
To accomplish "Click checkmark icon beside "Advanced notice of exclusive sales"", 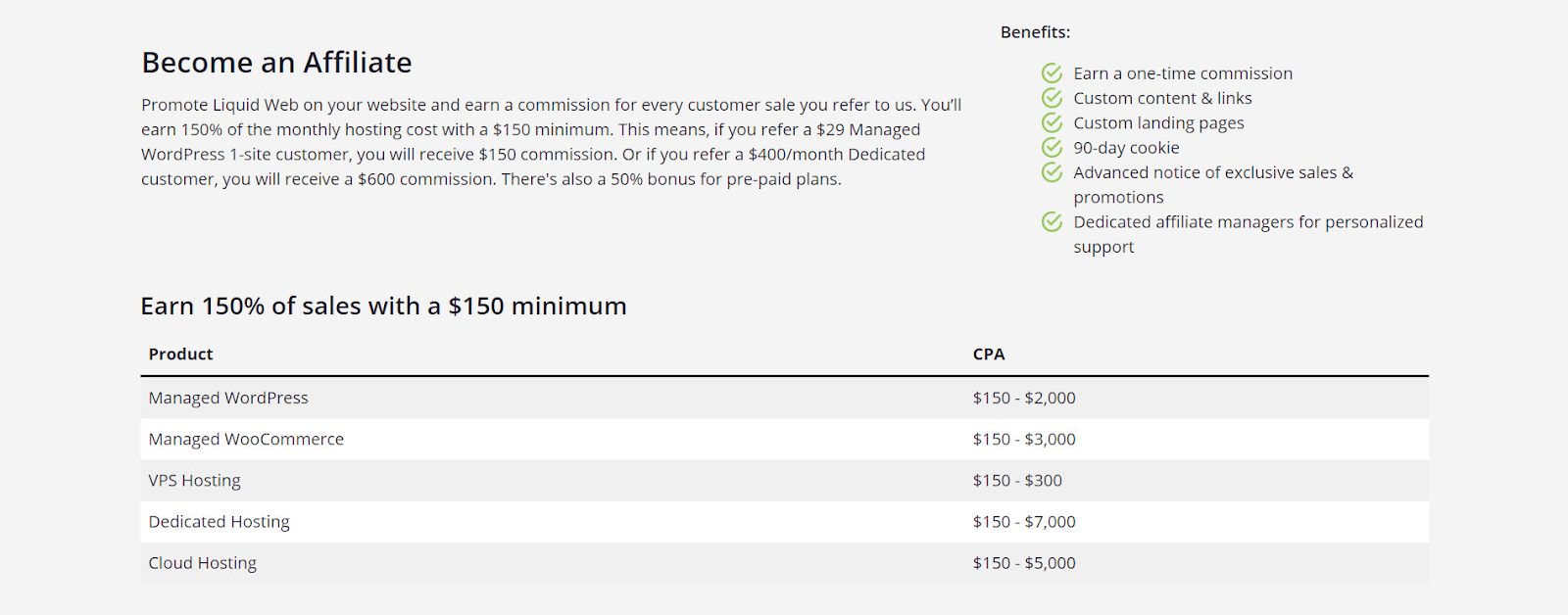I will [x=1052, y=172].
